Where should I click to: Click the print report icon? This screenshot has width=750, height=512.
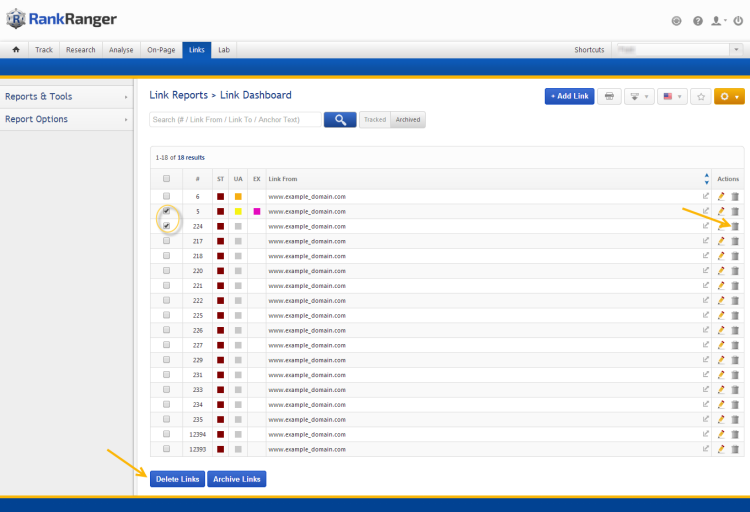click(609, 96)
